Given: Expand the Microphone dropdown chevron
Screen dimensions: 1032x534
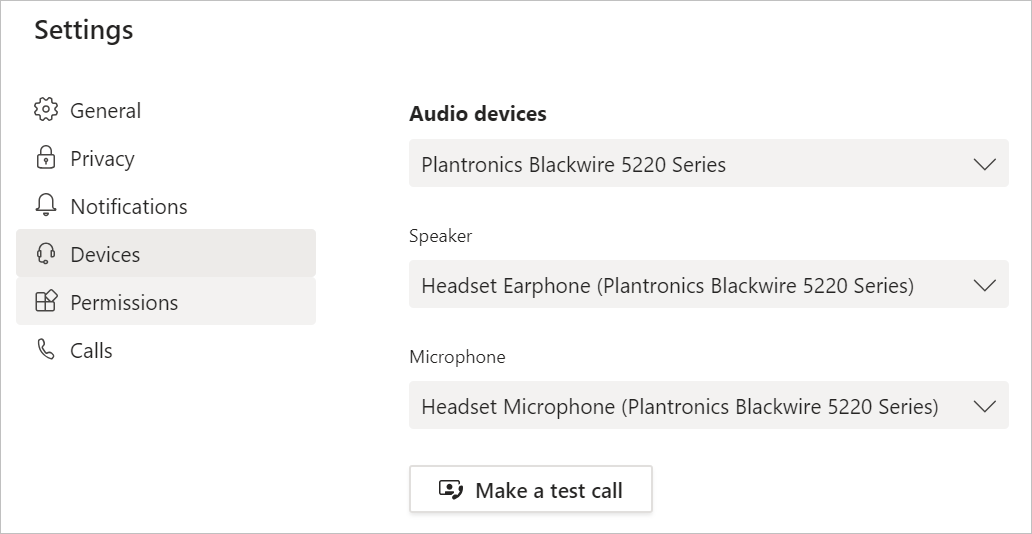Looking at the screenshot, I should point(985,406).
